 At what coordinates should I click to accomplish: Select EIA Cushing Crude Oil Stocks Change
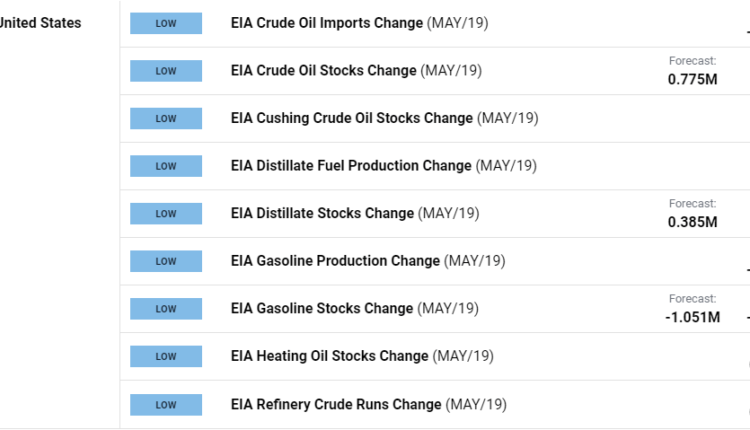[x=351, y=118]
